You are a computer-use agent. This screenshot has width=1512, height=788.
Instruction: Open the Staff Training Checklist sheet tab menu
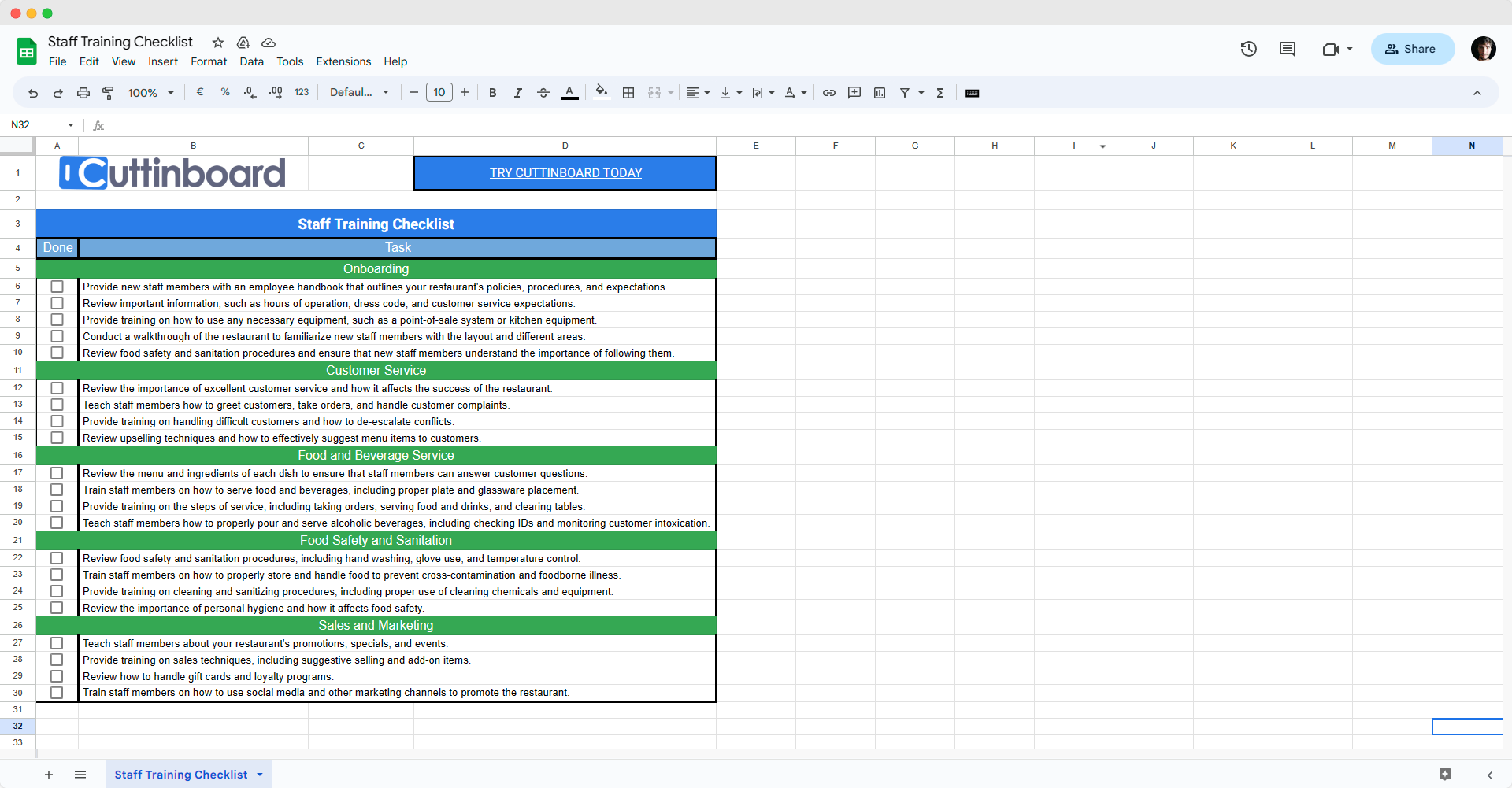click(260, 775)
